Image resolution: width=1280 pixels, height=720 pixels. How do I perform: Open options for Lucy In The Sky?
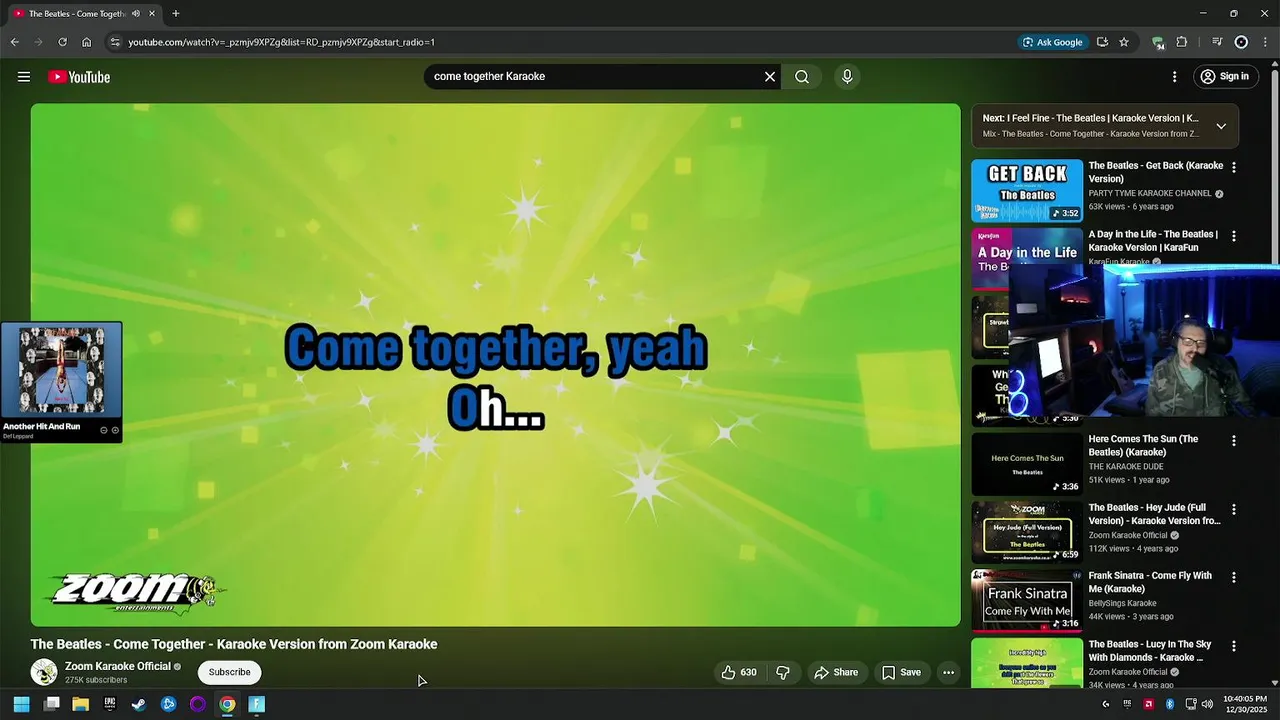click(x=1233, y=646)
